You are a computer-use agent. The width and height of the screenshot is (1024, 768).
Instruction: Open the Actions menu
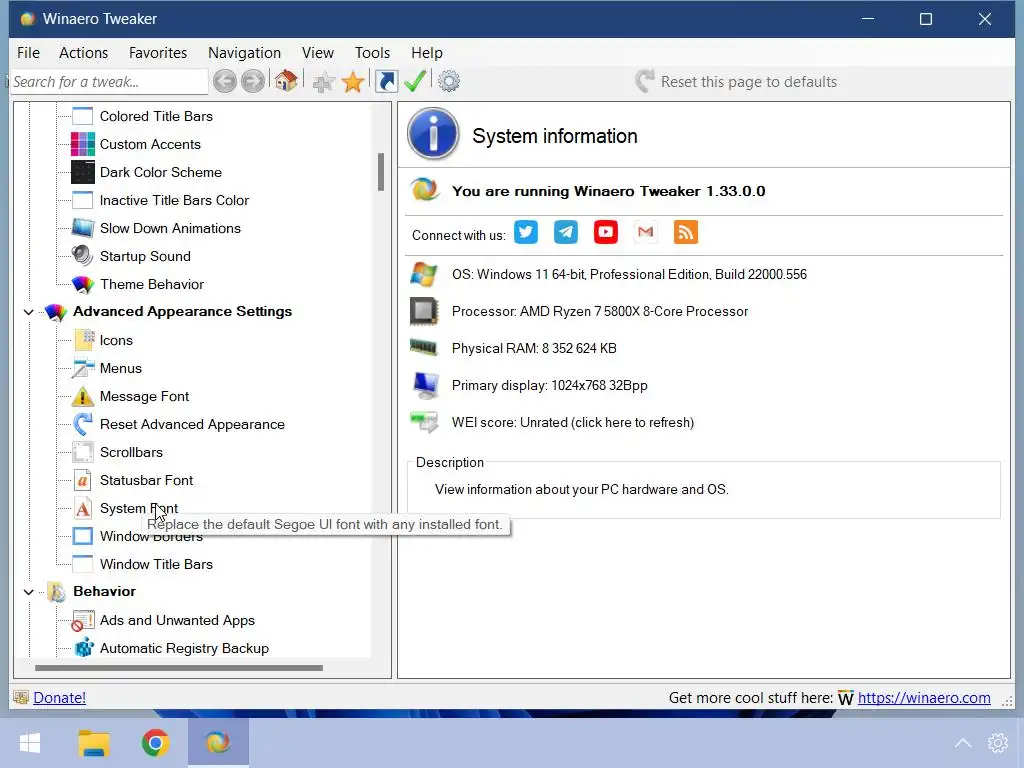[84, 53]
